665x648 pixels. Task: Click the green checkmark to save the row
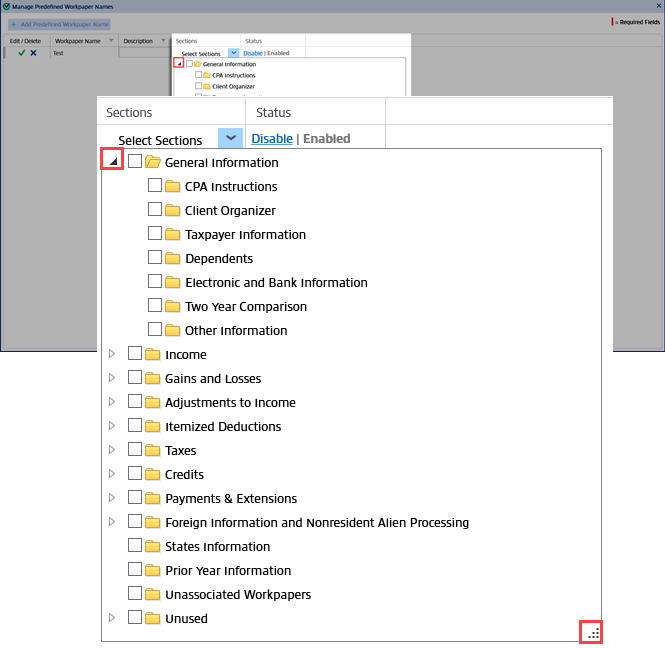[21, 53]
